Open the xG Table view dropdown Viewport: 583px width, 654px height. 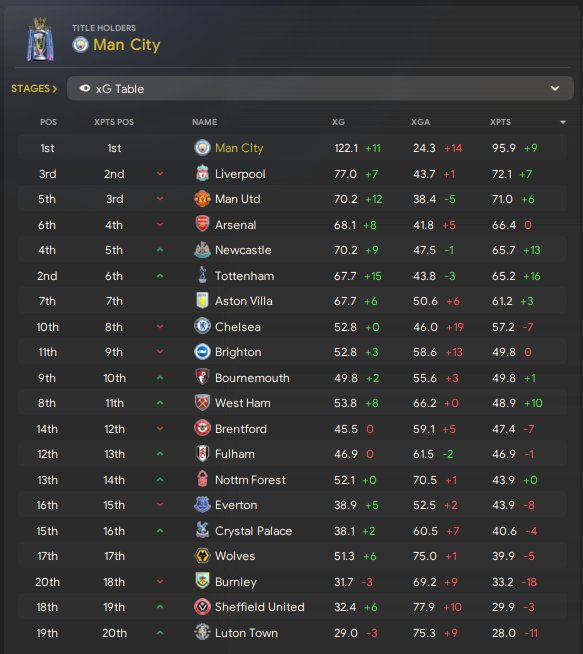pyautogui.click(x=320, y=88)
